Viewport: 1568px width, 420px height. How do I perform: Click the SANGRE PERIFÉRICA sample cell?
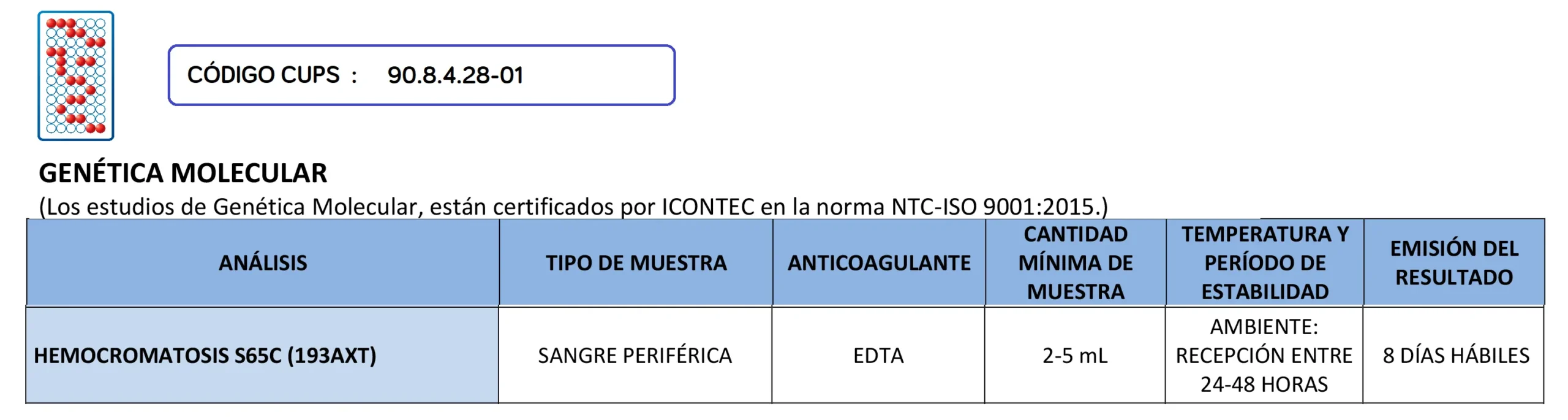click(x=635, y=356)
